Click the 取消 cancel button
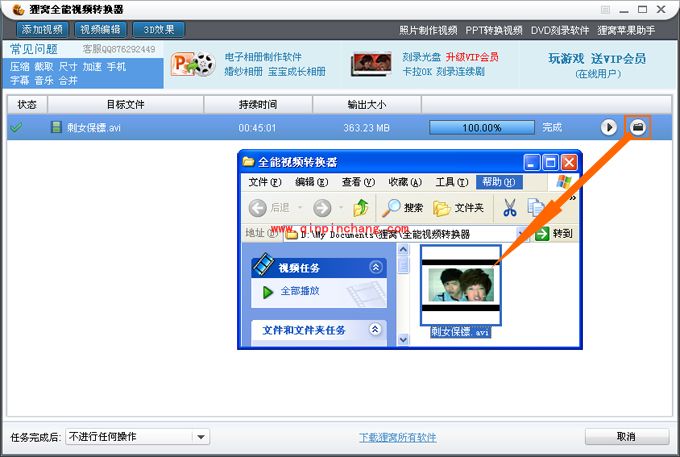The image size is (680, 457). [x=626, y=437]
